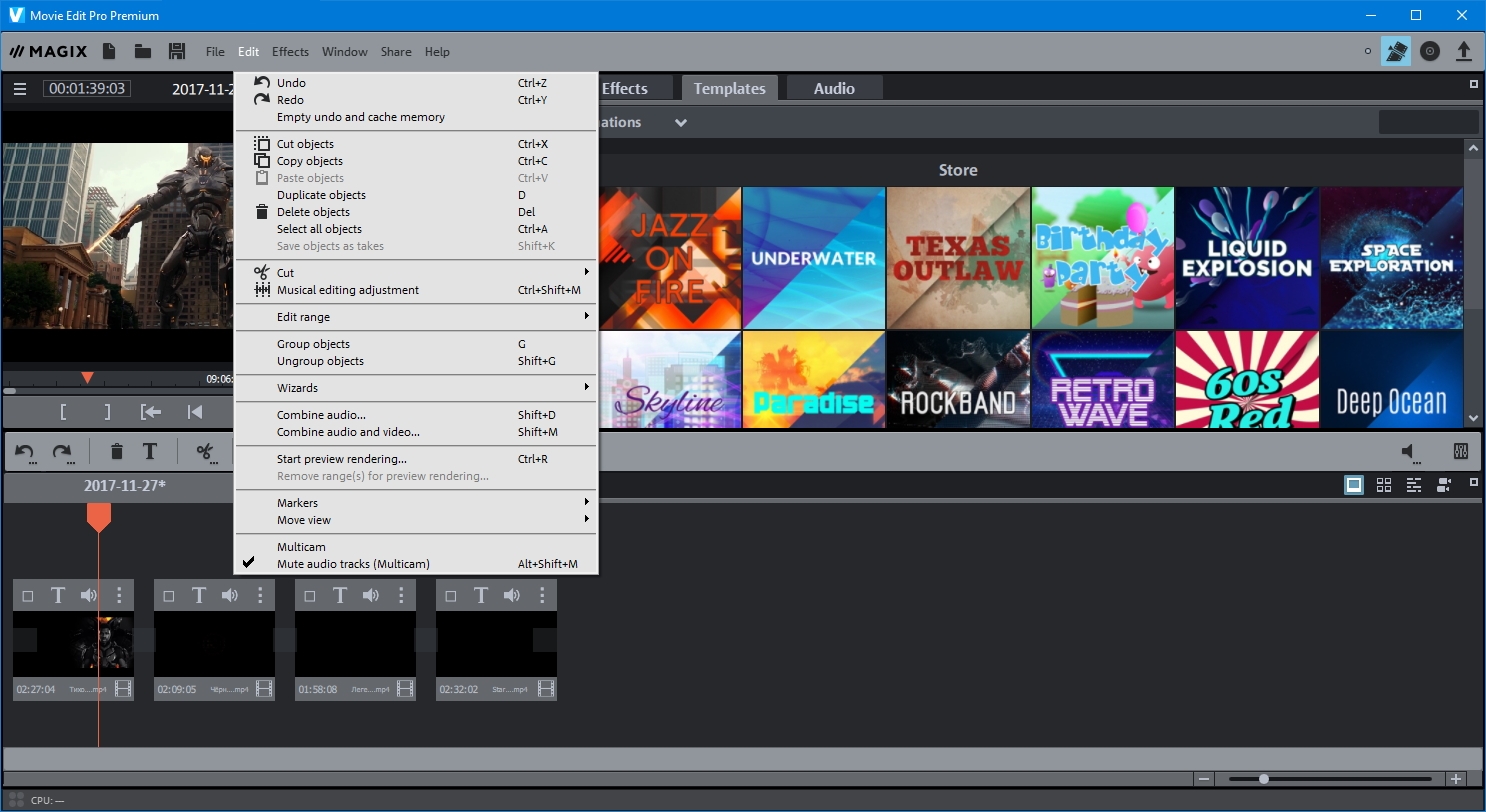Screen dimensions: 1486x812
Task: Open the burn disc icon
Action: pyautogui.click(x=1430, y=51)
